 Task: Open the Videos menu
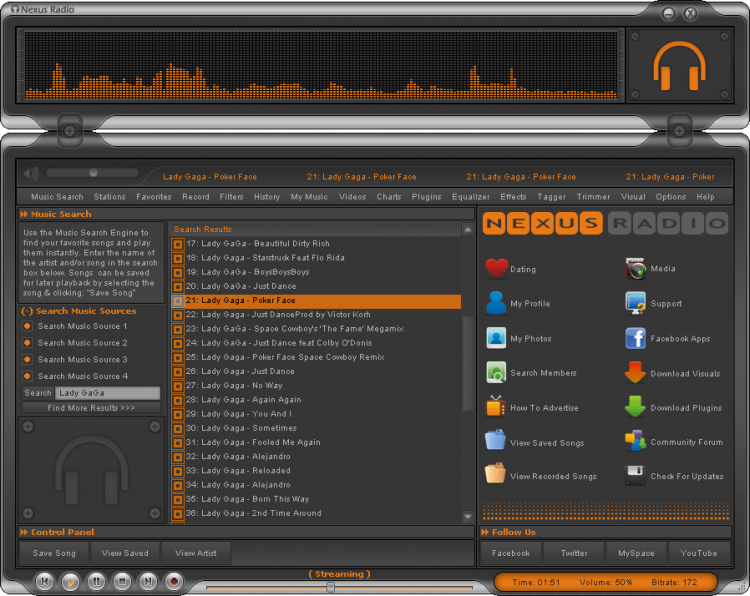point(353,197)
